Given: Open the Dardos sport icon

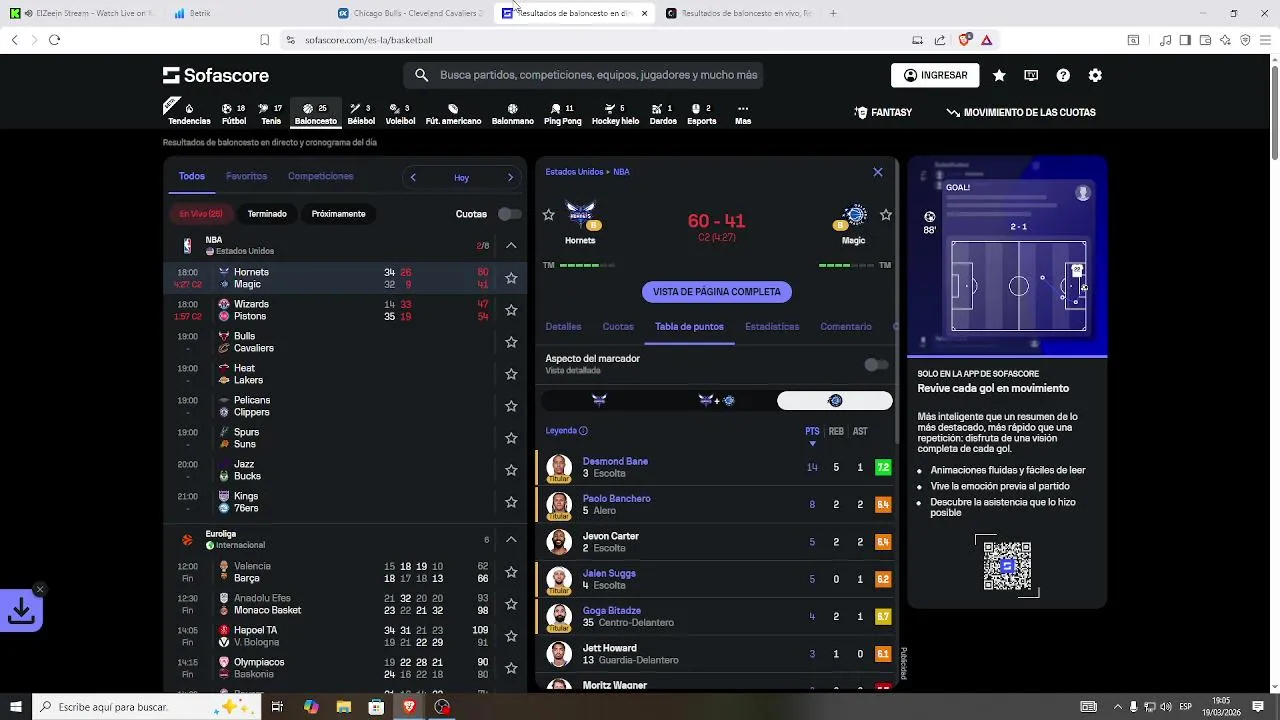Looking at the screenshot, I should click(x=663, y=114).
